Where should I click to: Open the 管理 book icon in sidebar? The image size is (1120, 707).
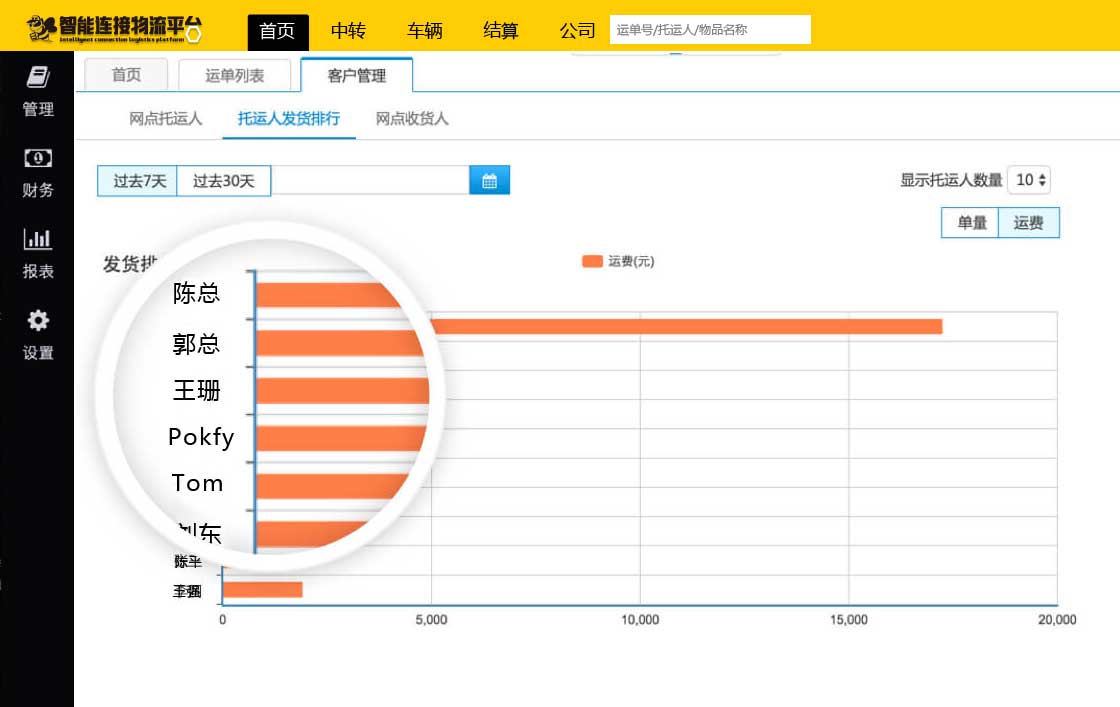(38, 77)
